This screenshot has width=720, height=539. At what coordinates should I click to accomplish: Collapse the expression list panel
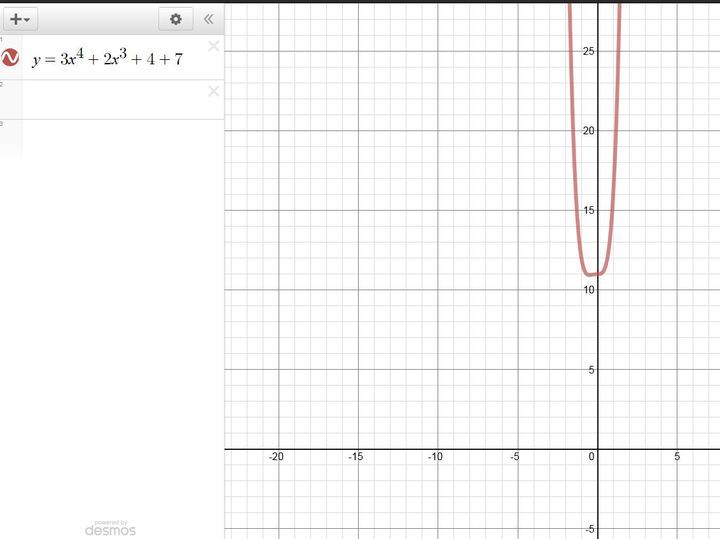(x=208, y=19)
